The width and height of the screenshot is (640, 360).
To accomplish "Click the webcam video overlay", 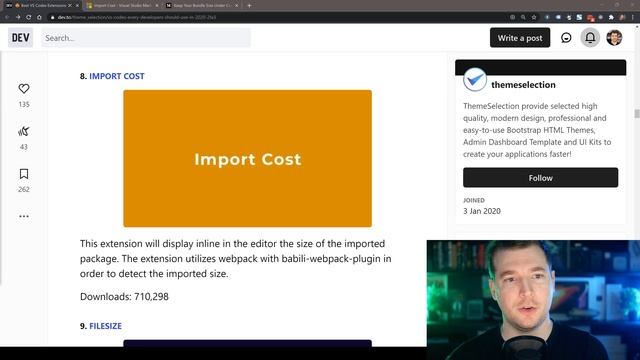I will (533, 300).
